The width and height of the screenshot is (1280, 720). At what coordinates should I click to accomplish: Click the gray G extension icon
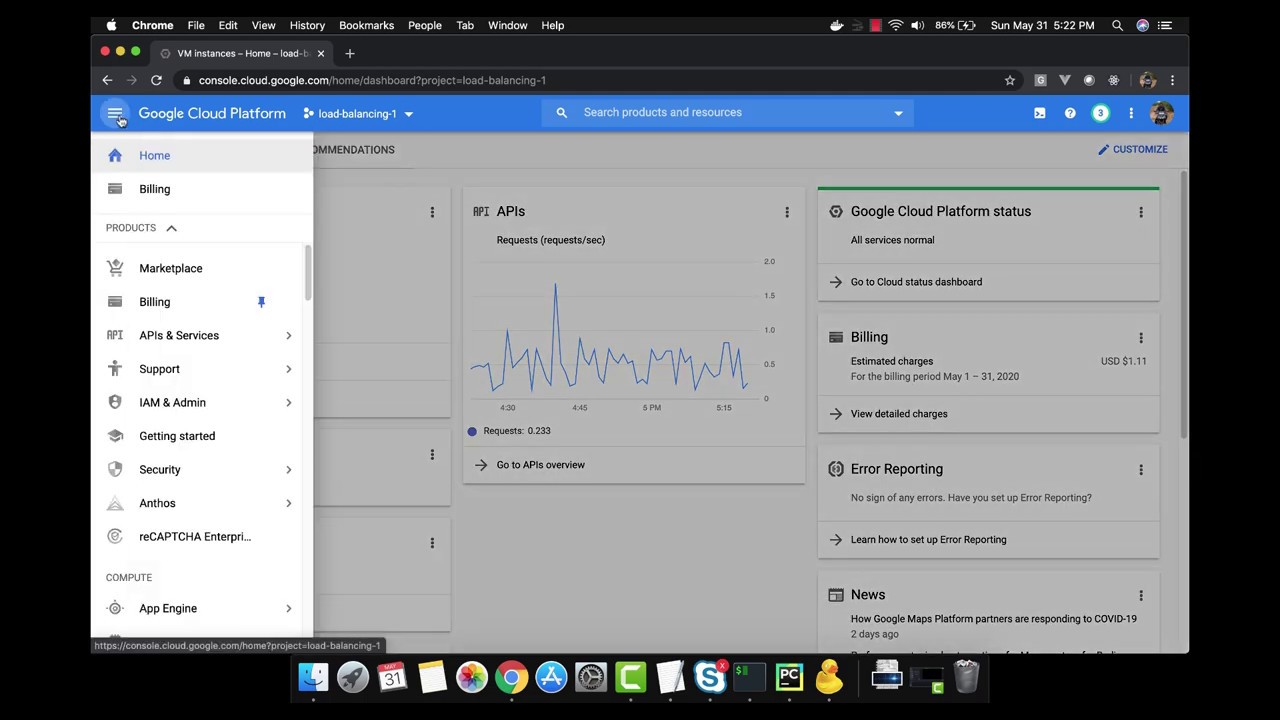pyautogui.click(x=1040, y=80)
